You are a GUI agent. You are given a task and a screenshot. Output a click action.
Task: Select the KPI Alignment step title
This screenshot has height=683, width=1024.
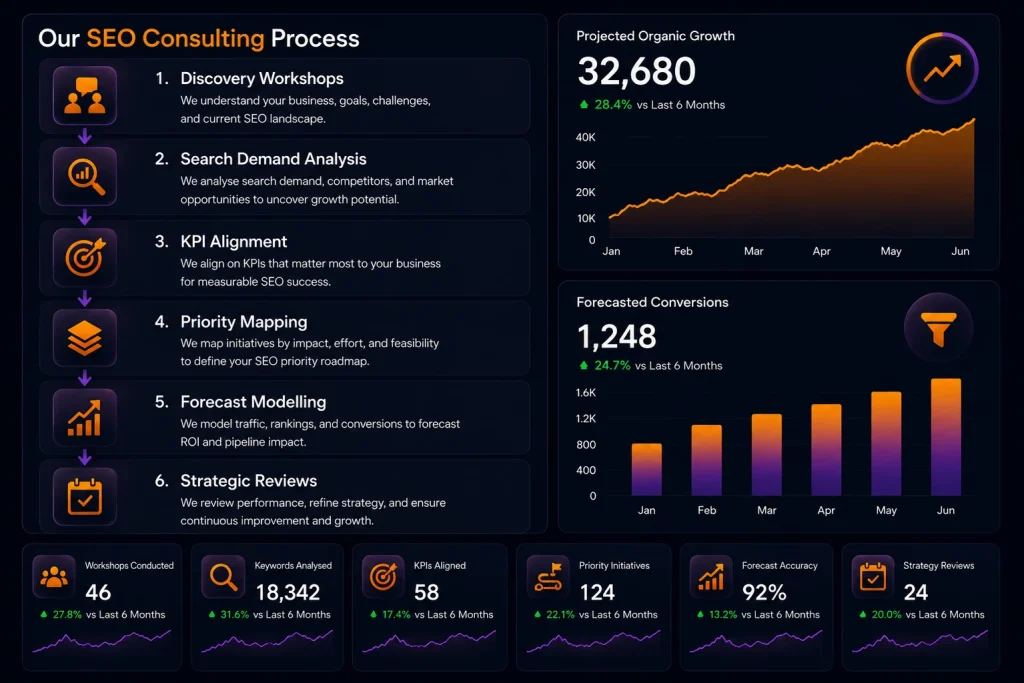point(234,242)
